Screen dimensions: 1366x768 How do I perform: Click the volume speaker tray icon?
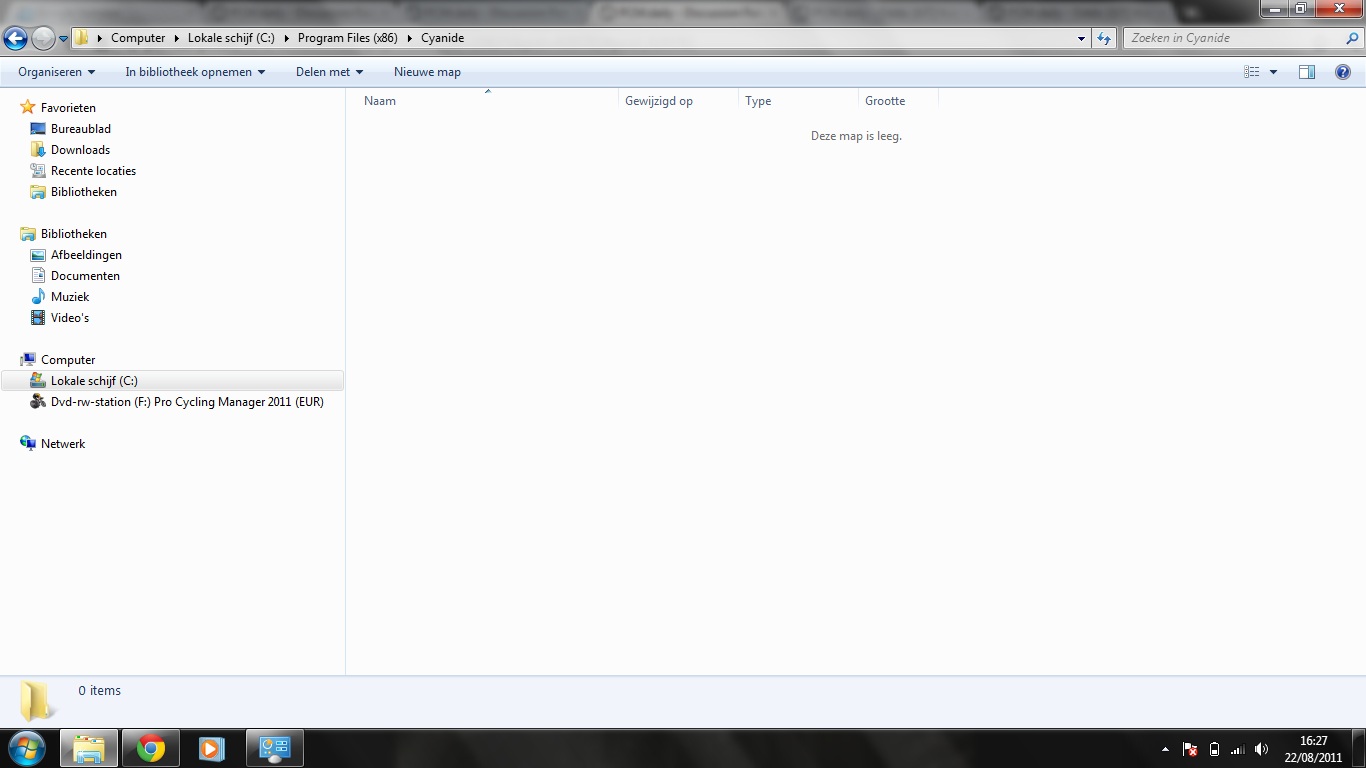tap(1261, 749)
